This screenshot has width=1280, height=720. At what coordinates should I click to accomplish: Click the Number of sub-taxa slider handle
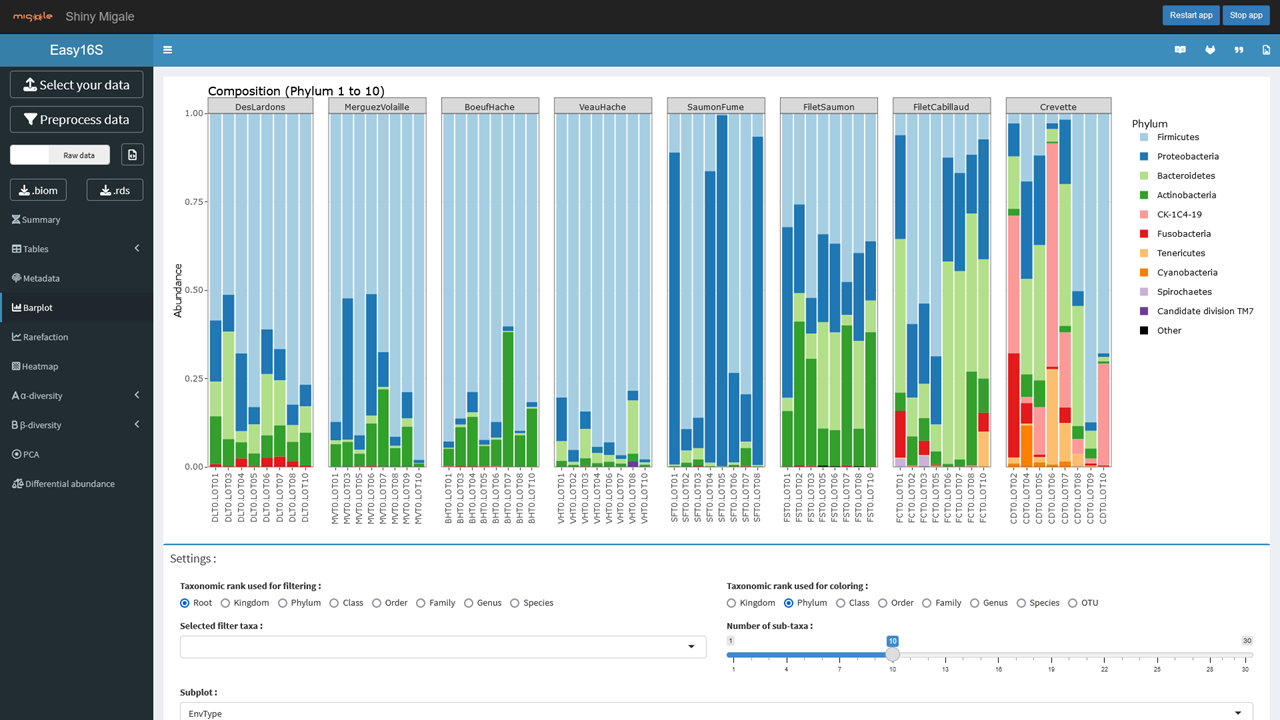click(892, 654)
